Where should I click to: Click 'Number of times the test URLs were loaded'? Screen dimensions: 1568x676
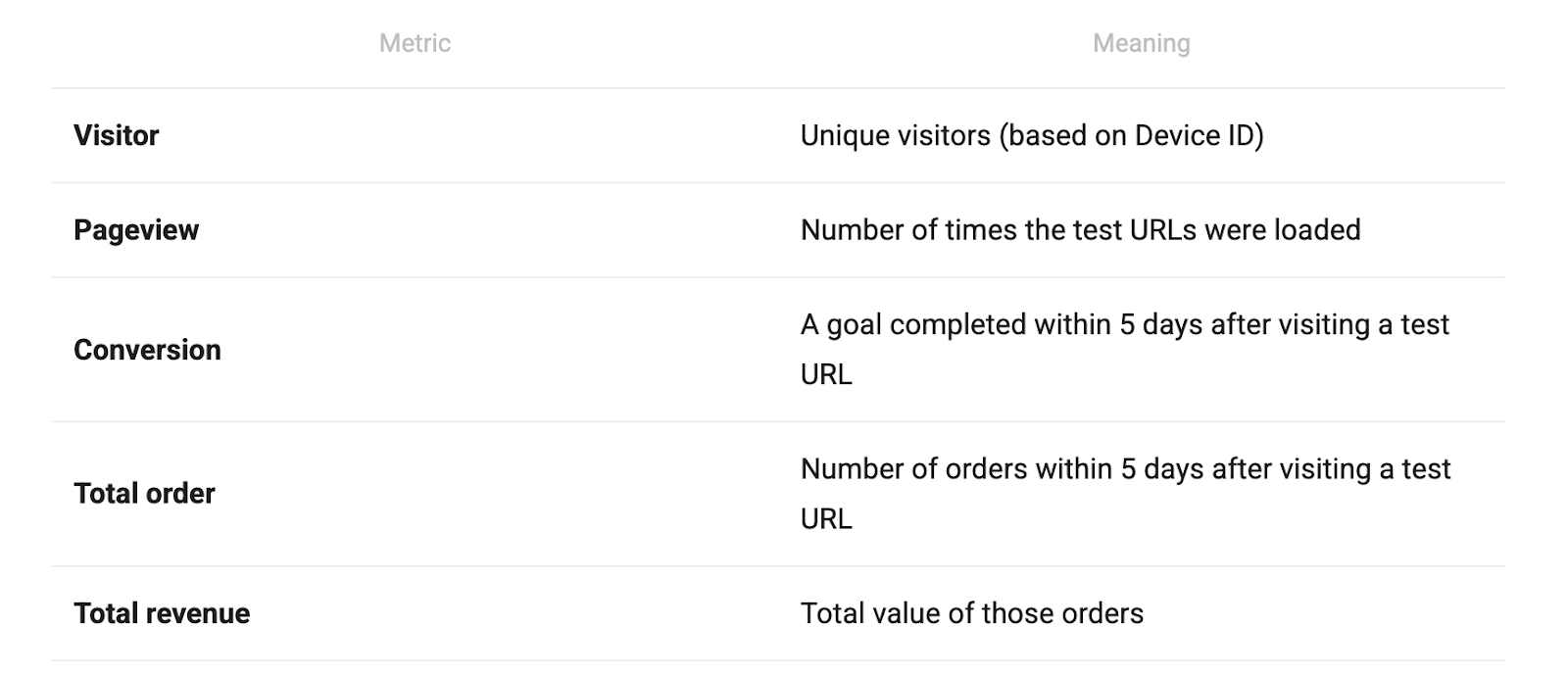(1080, 230)
